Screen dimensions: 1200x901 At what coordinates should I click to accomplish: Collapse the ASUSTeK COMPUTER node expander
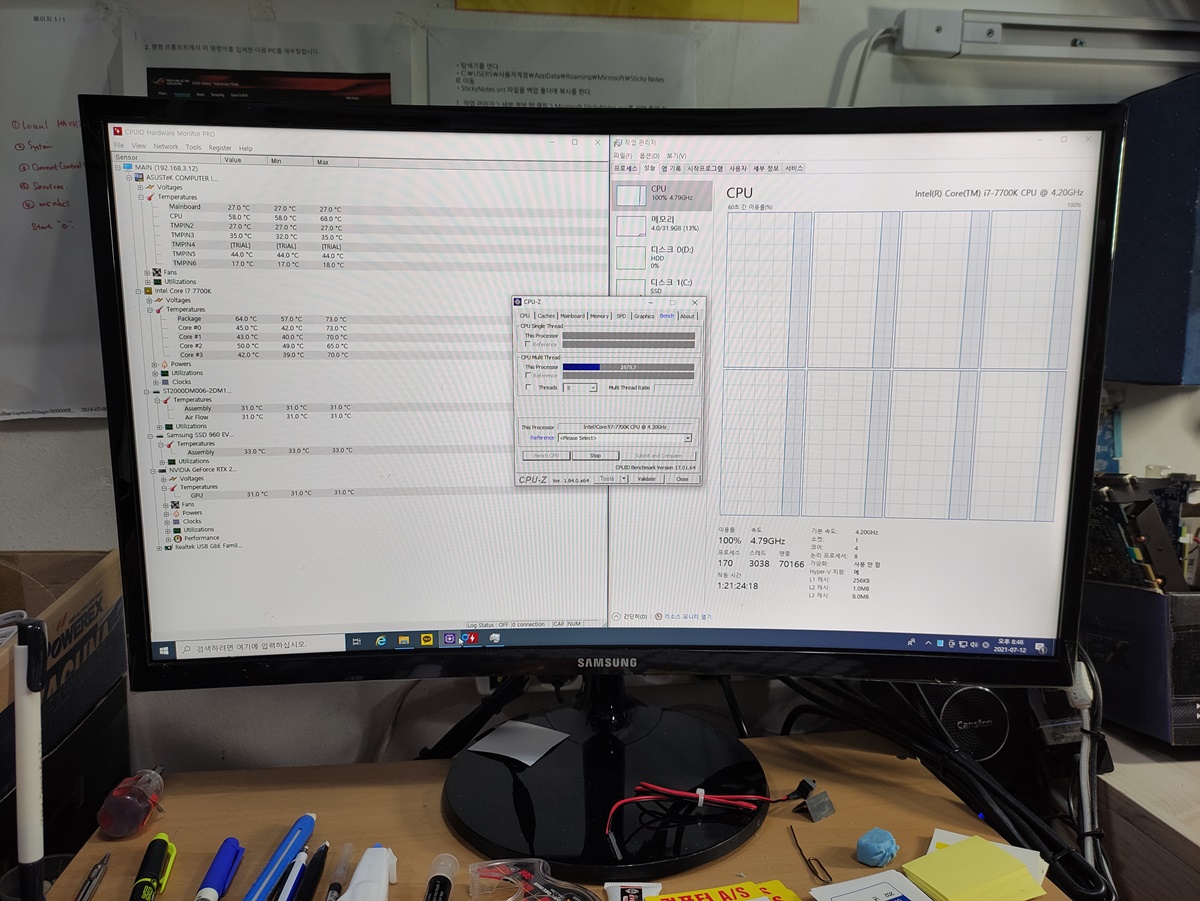129,177
